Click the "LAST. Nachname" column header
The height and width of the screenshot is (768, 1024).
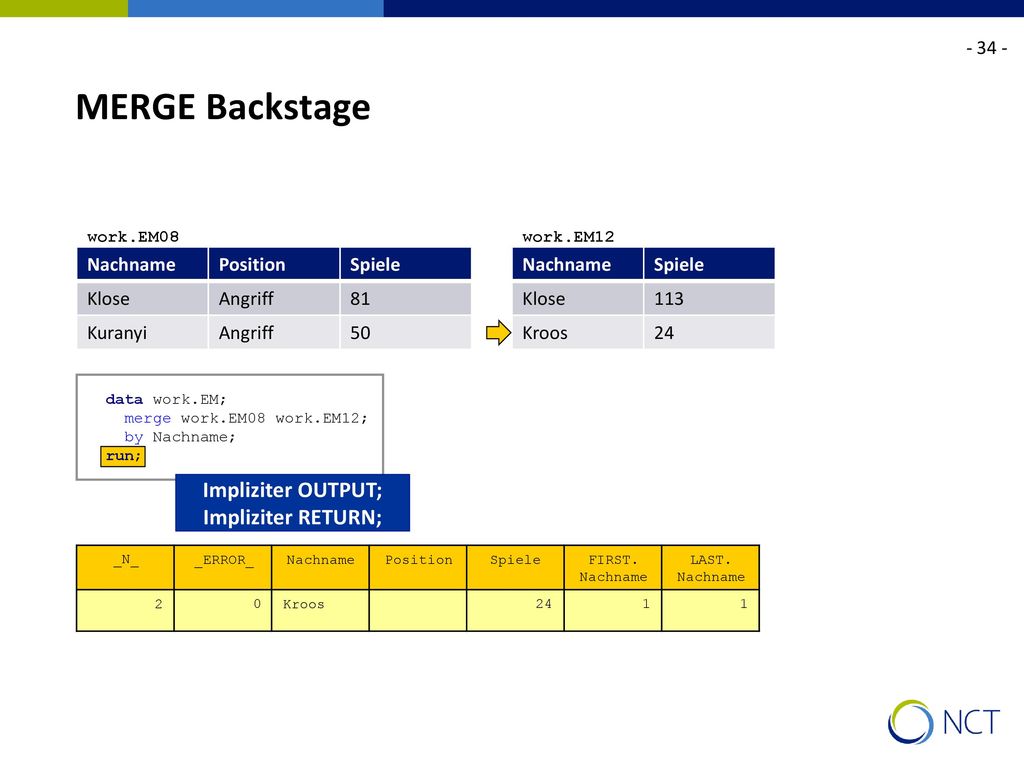(711, 568)
